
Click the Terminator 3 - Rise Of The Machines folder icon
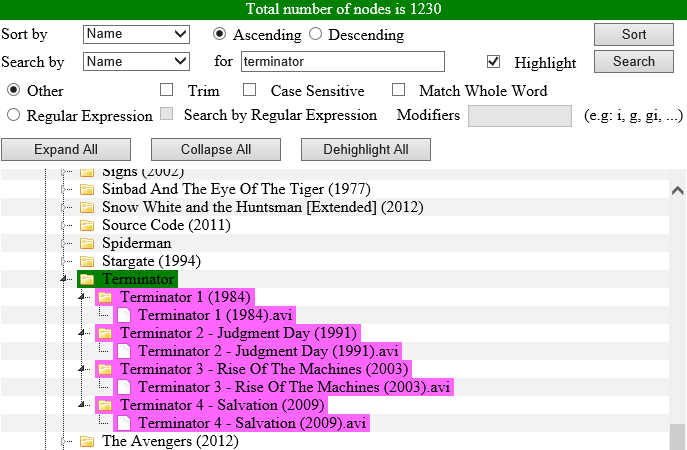tap(105, 369)
